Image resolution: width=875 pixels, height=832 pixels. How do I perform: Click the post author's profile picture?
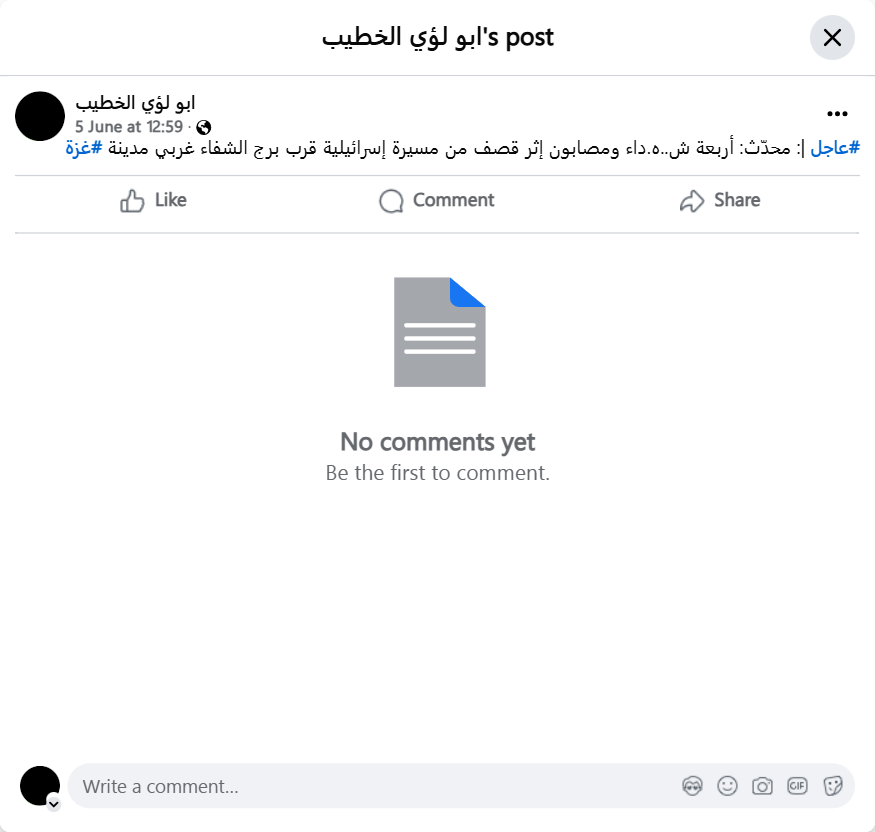40,116
